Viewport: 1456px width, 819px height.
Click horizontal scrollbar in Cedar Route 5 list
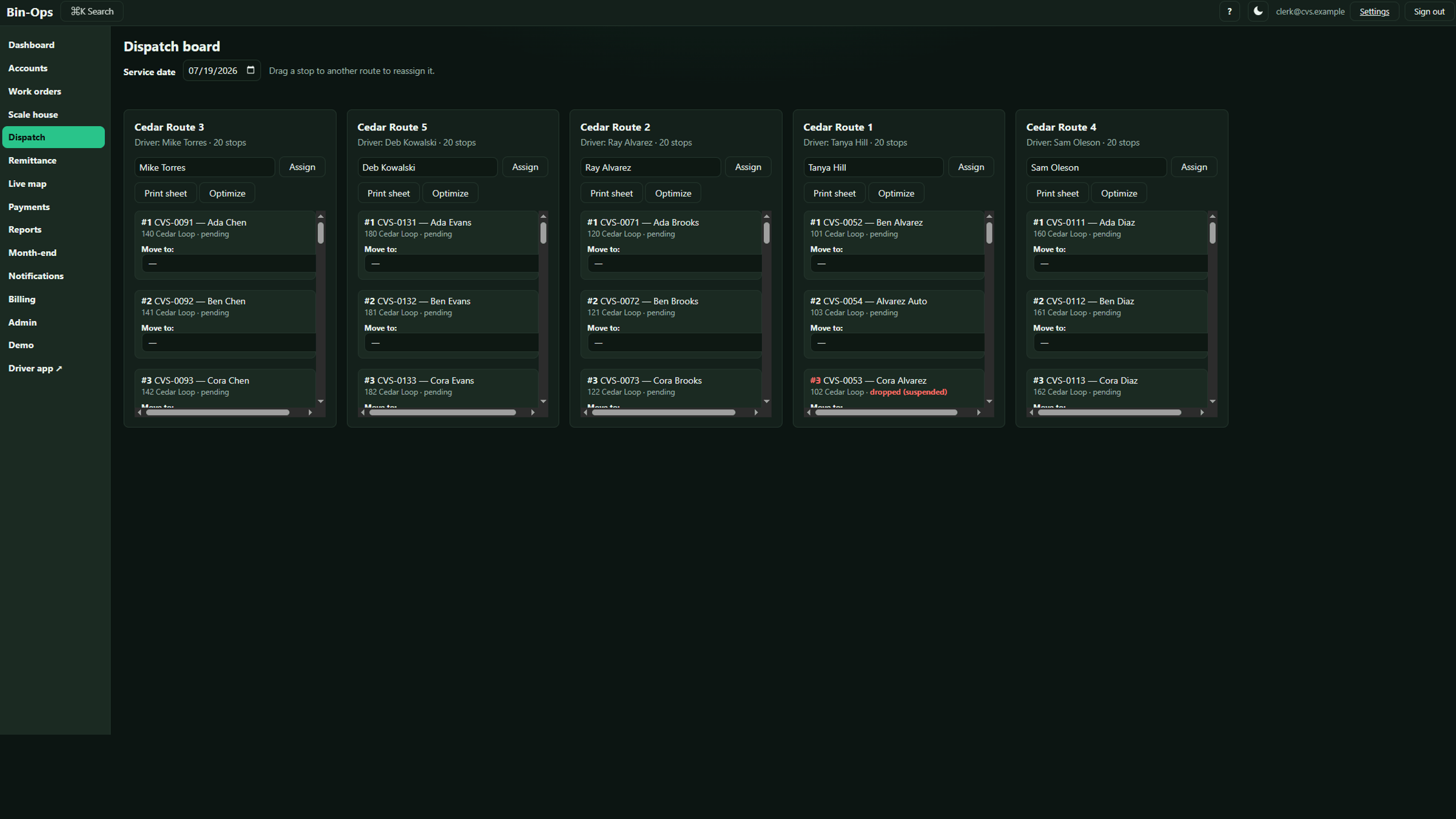pyautogui.click(x=443, y=413)
